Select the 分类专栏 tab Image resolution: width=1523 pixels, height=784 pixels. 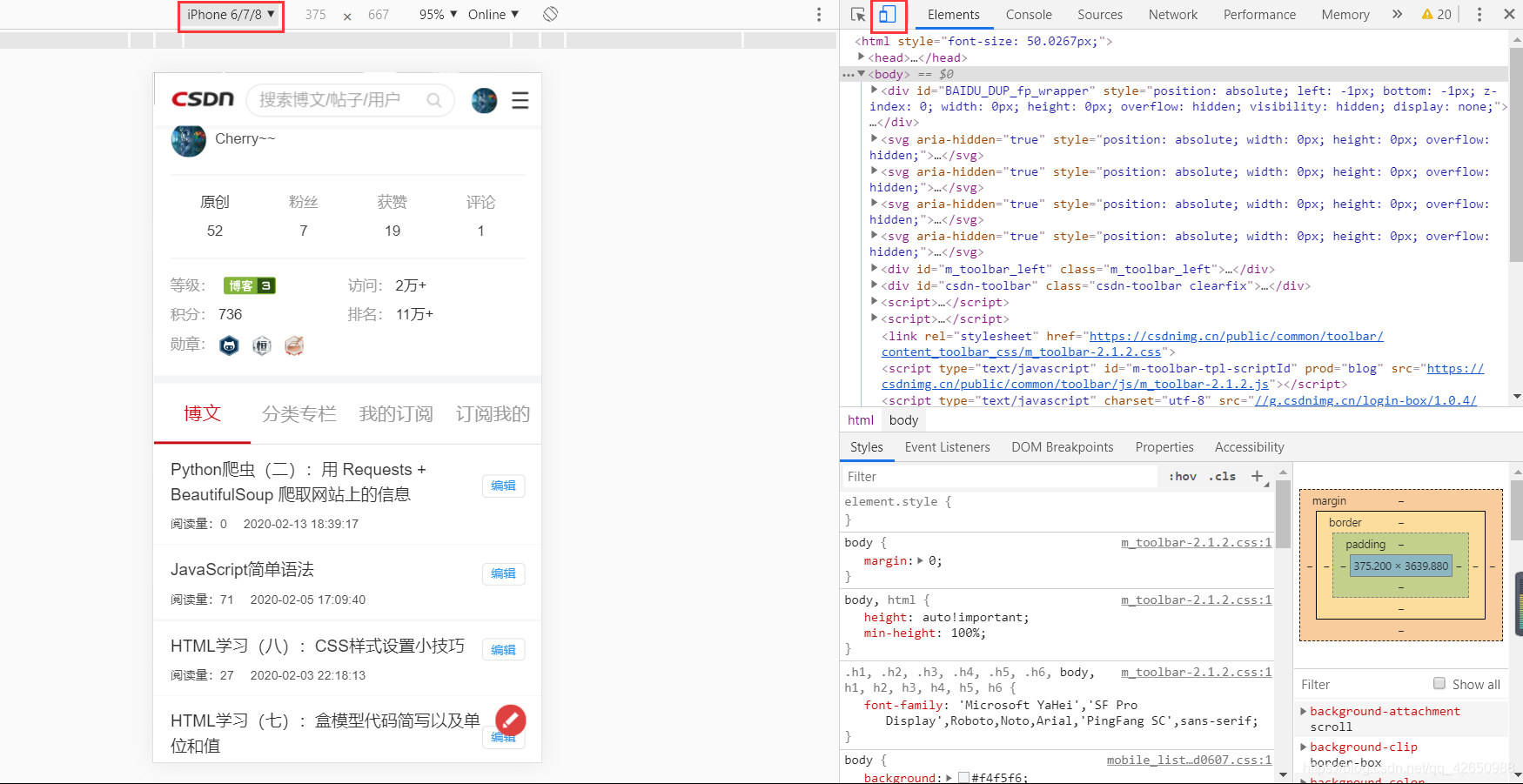click(299, 414)
